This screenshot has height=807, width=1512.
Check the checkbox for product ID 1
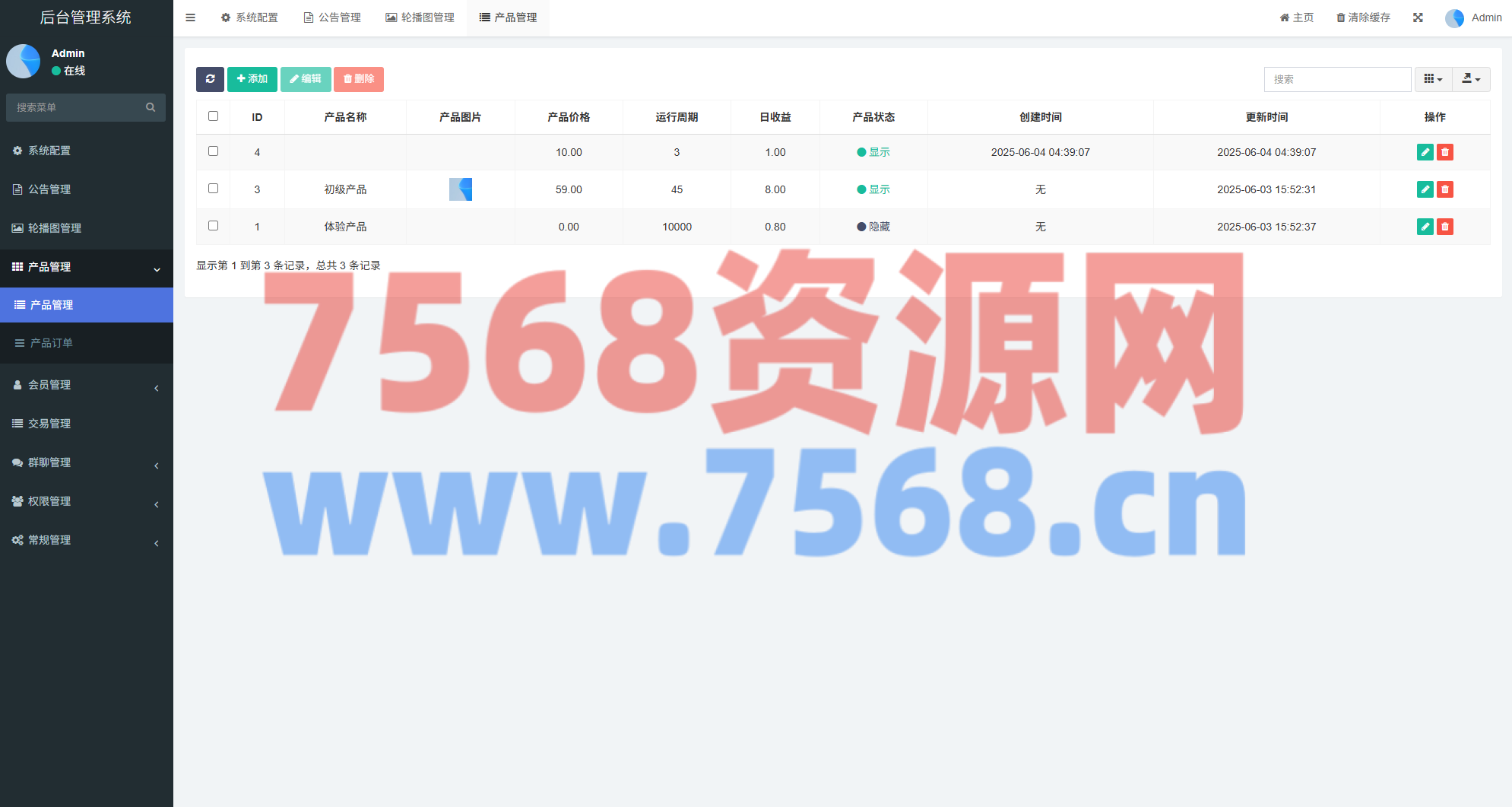(213, 226)
